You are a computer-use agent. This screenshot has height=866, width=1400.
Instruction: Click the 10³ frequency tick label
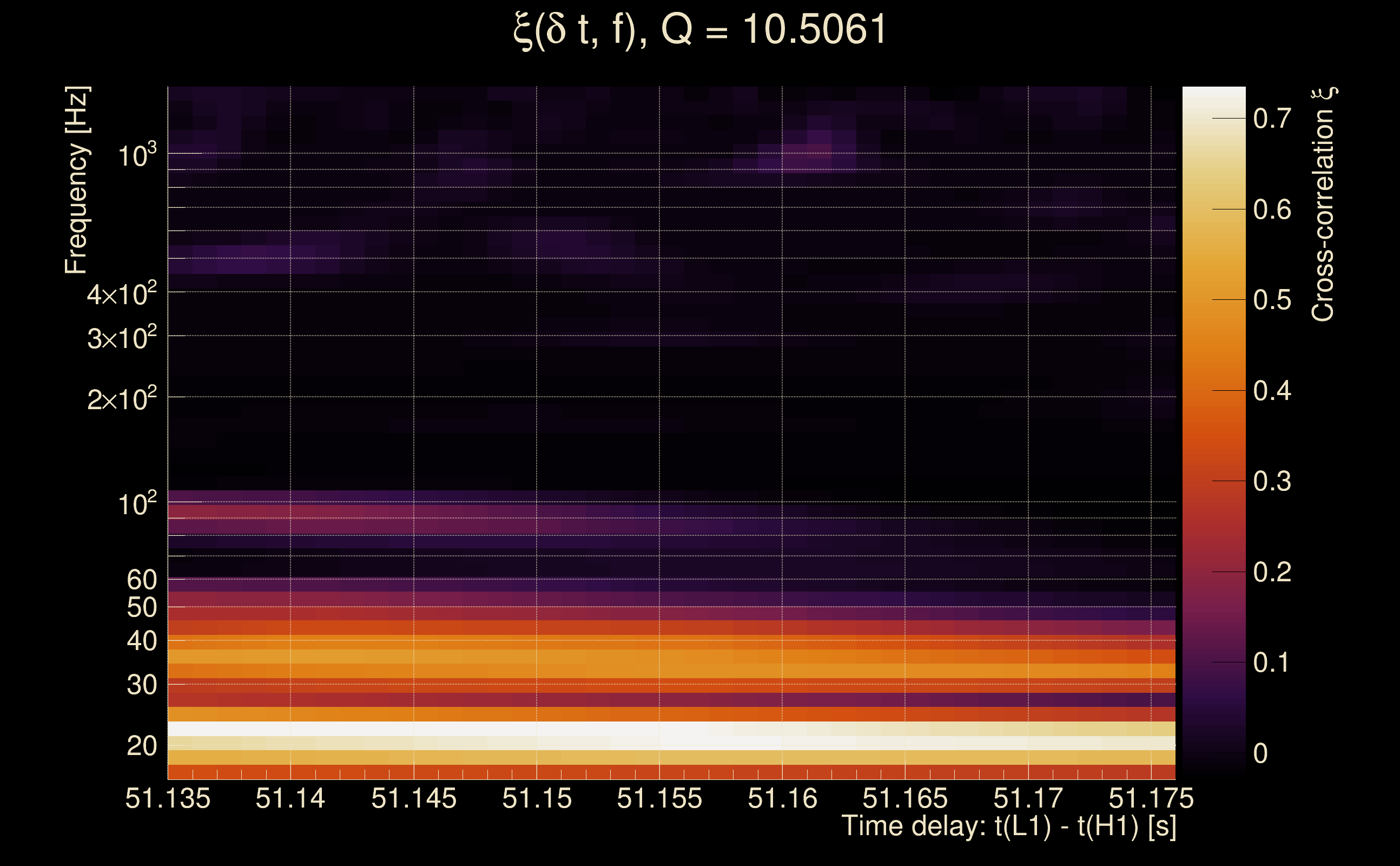tap(137, 155)
